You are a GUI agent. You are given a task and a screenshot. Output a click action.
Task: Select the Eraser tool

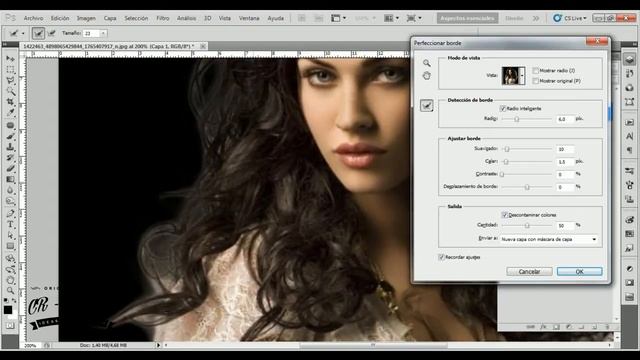[x=10, y=169]
